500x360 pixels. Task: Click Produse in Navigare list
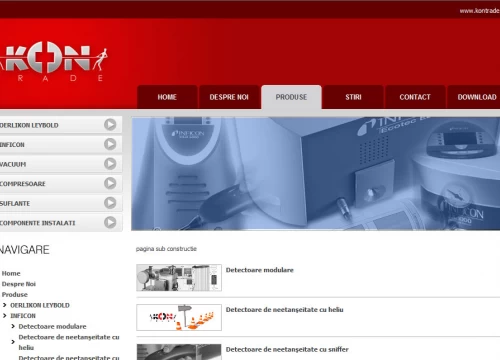(x=15, y=295)
